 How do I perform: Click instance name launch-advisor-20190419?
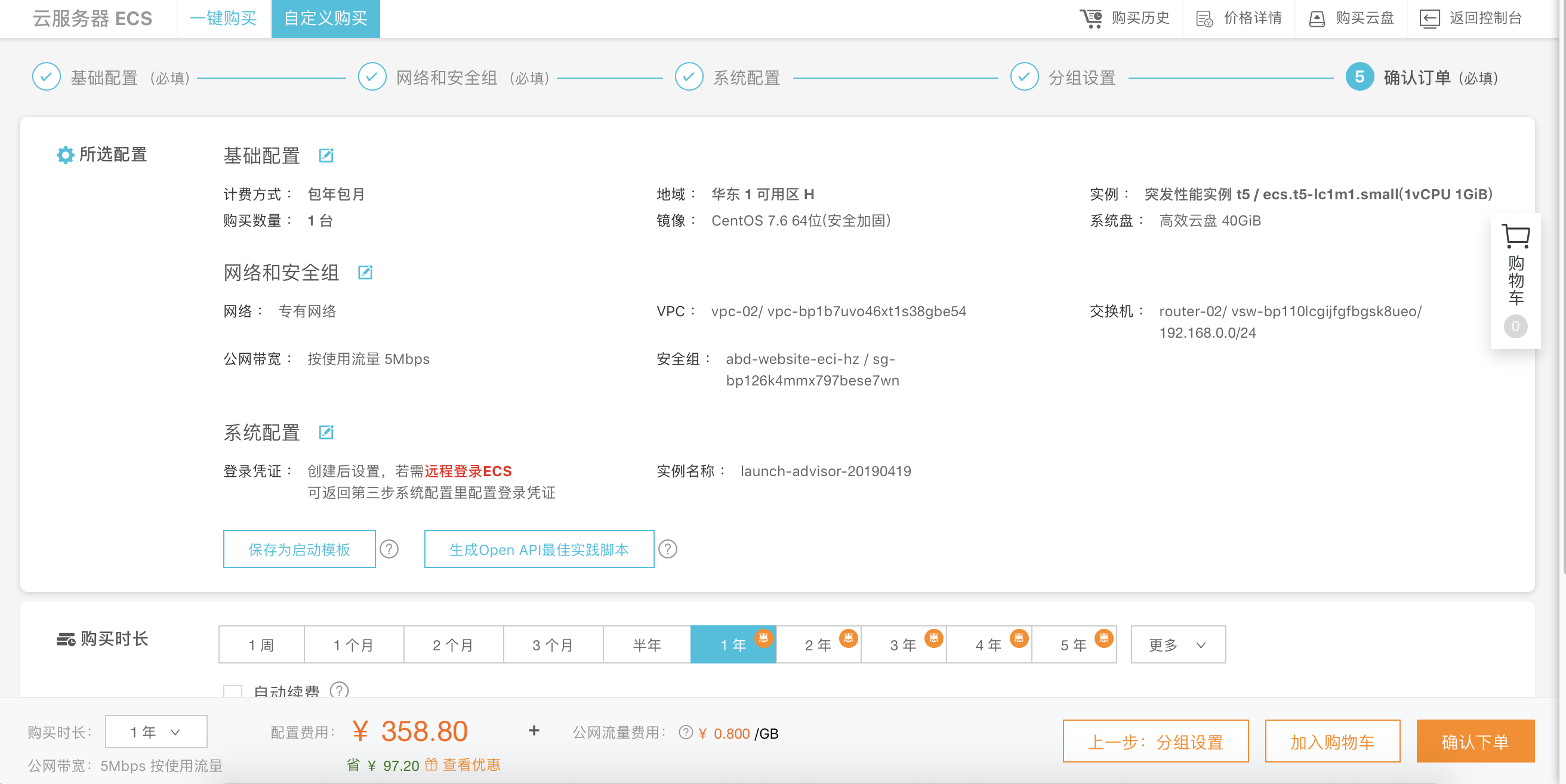[x=825, y=471]
